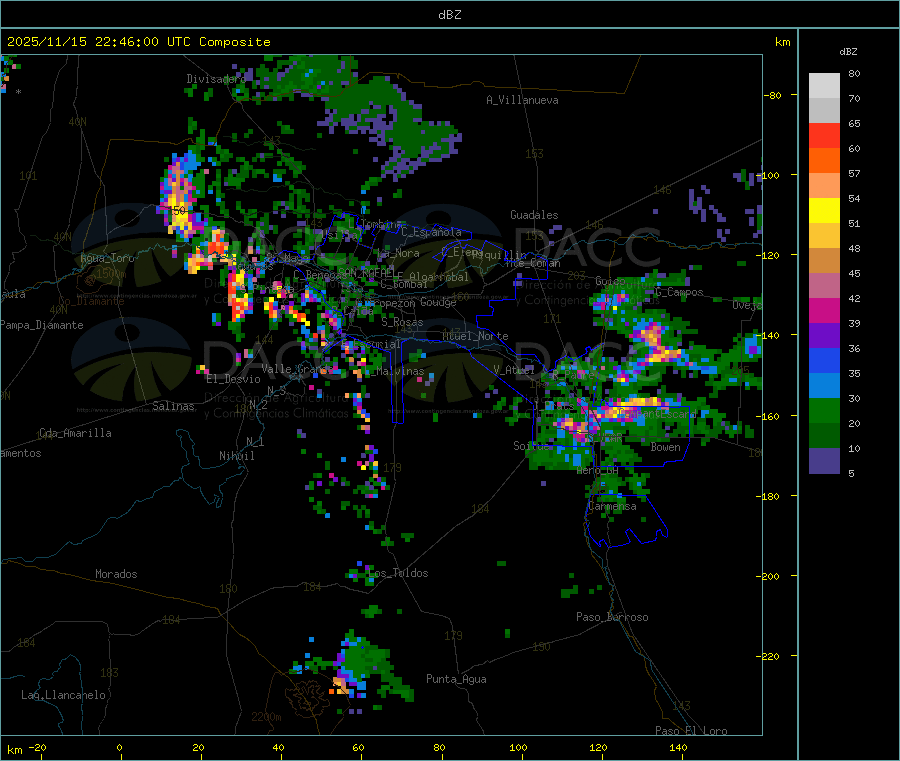This screenshot has width=900, height=761.
Task: Click the 'Agua_Toro' map label
Action: pyautogui.click(x=107, y=258)
